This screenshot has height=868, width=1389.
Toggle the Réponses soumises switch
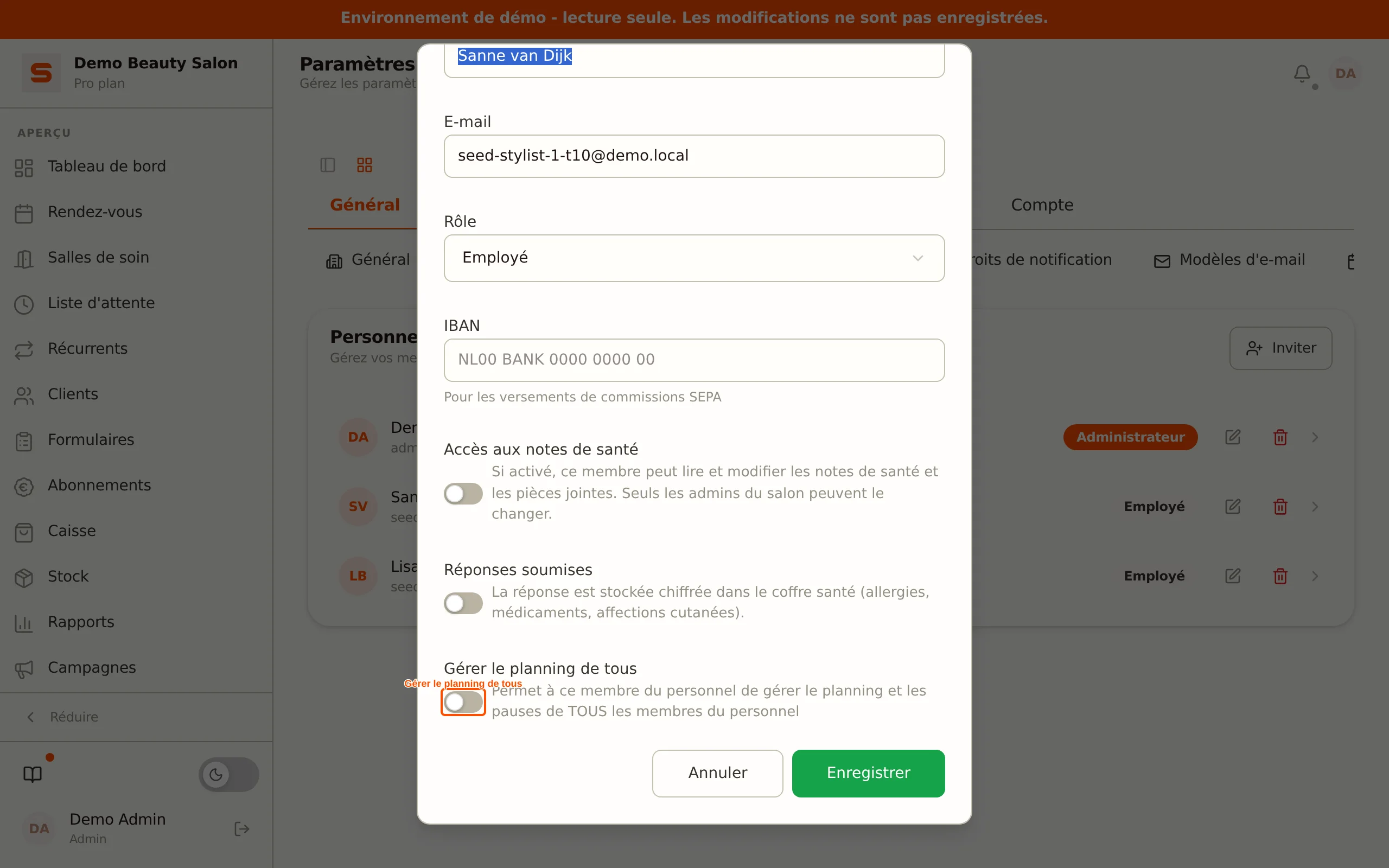pyautogui.click(x=463, y=603)
